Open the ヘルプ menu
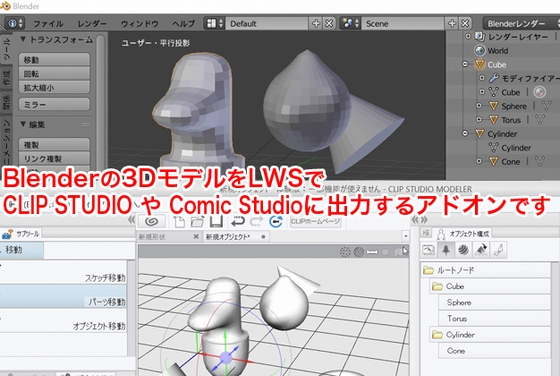 [x=184, y=24]
